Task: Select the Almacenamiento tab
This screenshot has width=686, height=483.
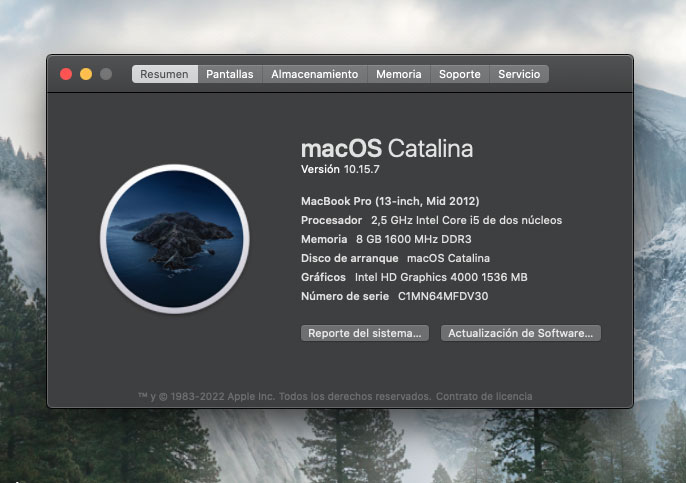Action: [x=314, y=74]
